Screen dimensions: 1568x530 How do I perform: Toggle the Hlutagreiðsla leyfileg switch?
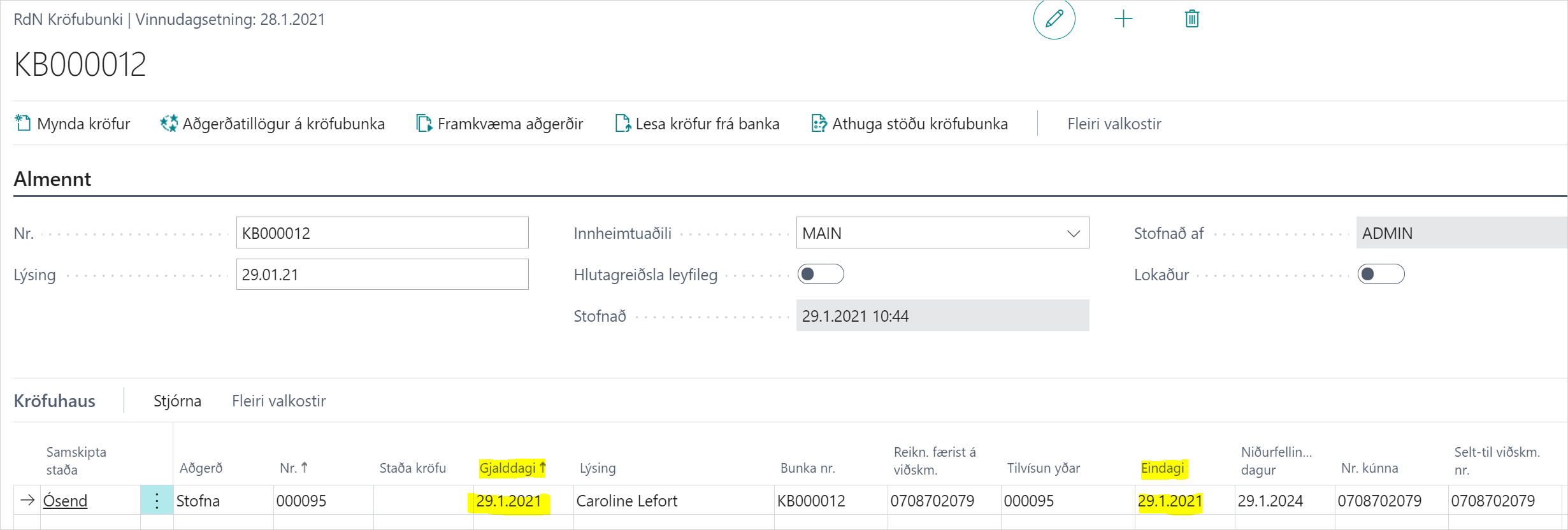click(x=821, y=275)
